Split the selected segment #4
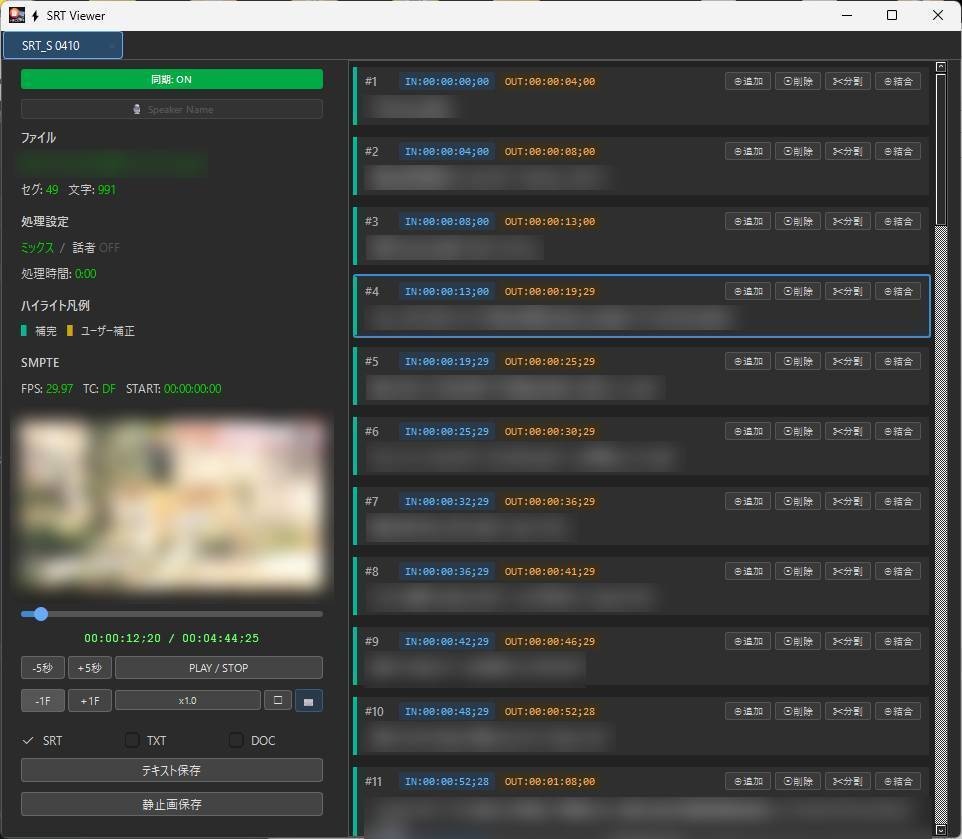 [x=847, y=291]
